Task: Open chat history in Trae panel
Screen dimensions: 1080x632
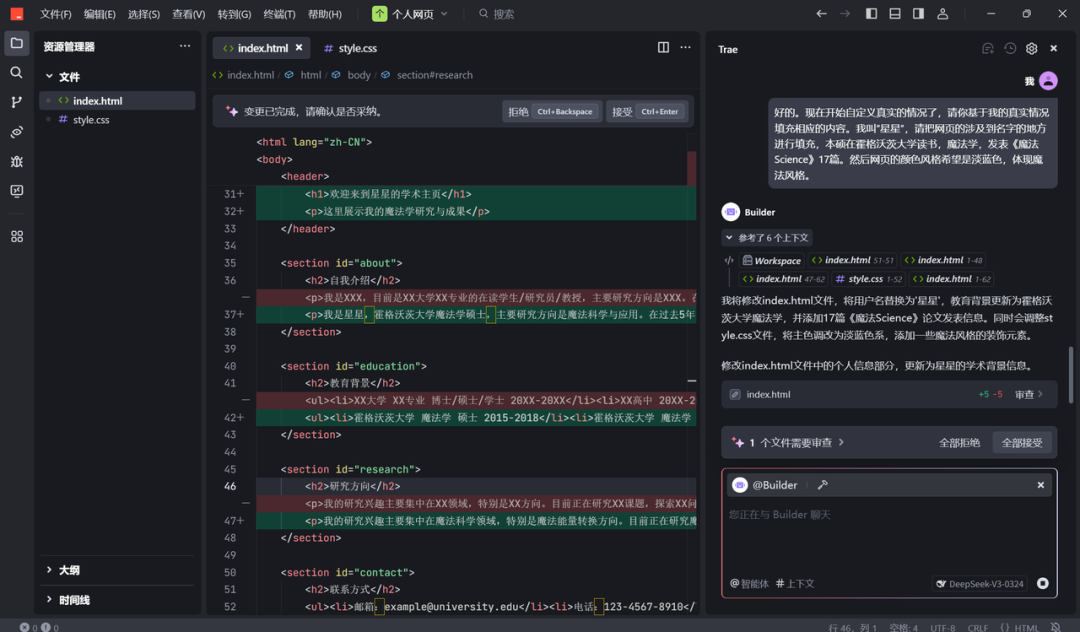Action: (1010, 49)
